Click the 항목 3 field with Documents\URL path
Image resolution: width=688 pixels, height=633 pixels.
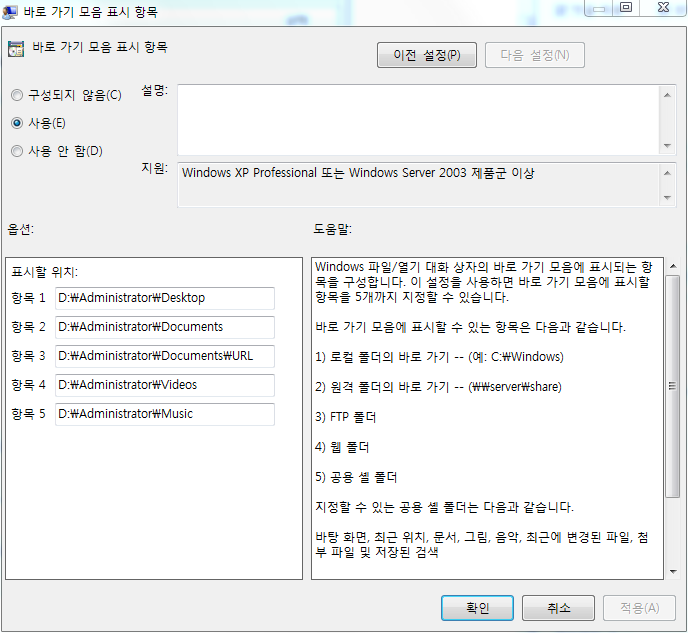165,356
